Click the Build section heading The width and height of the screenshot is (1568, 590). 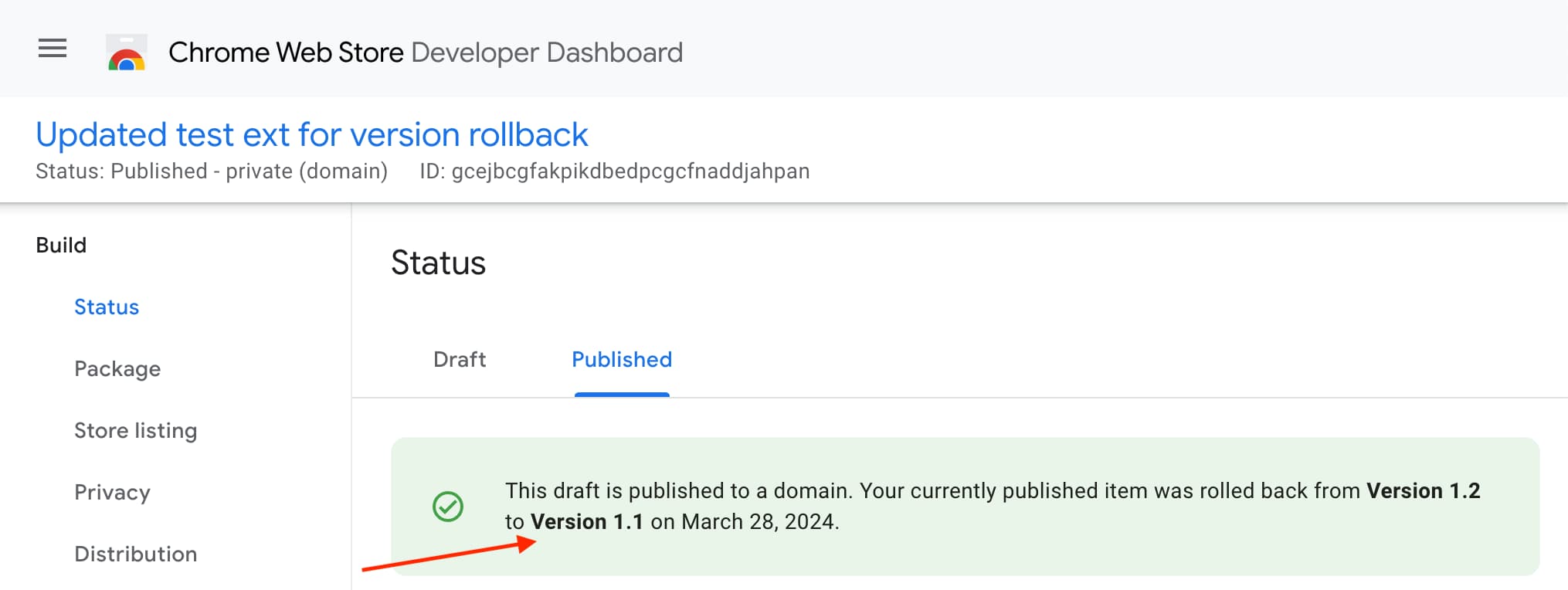click(x=61, y=246)
